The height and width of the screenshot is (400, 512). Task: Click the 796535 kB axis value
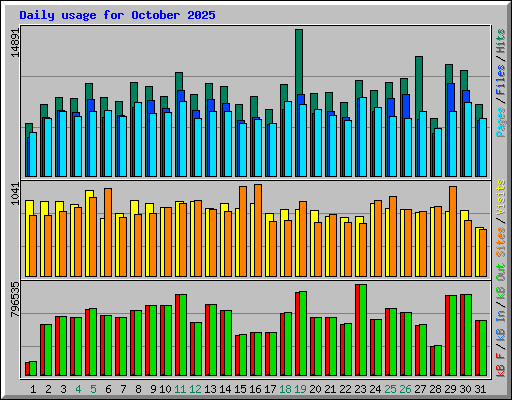click(15, 299)
